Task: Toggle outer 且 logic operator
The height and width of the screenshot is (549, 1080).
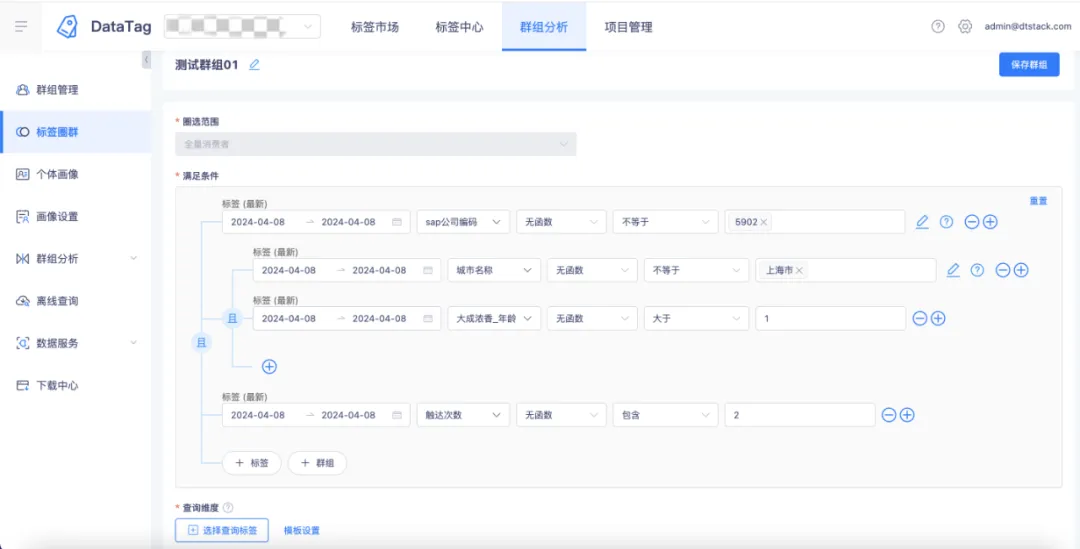Action: [x=202, y=342]
